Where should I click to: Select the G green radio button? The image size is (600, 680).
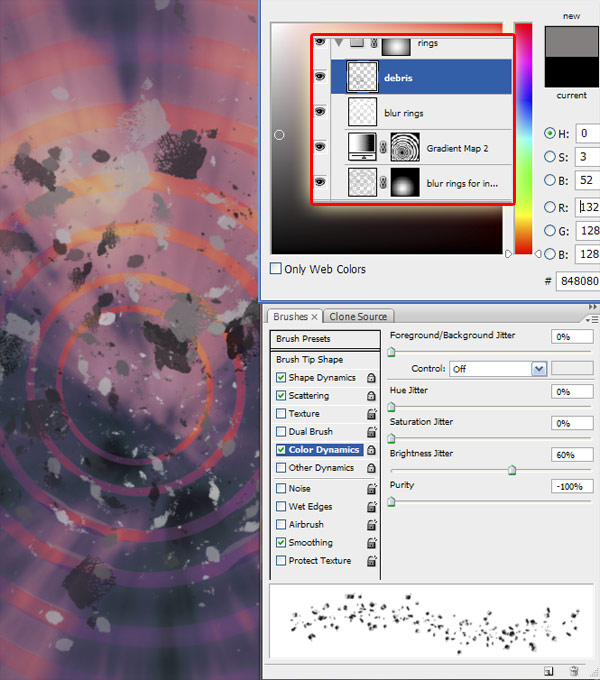(550, 231)
